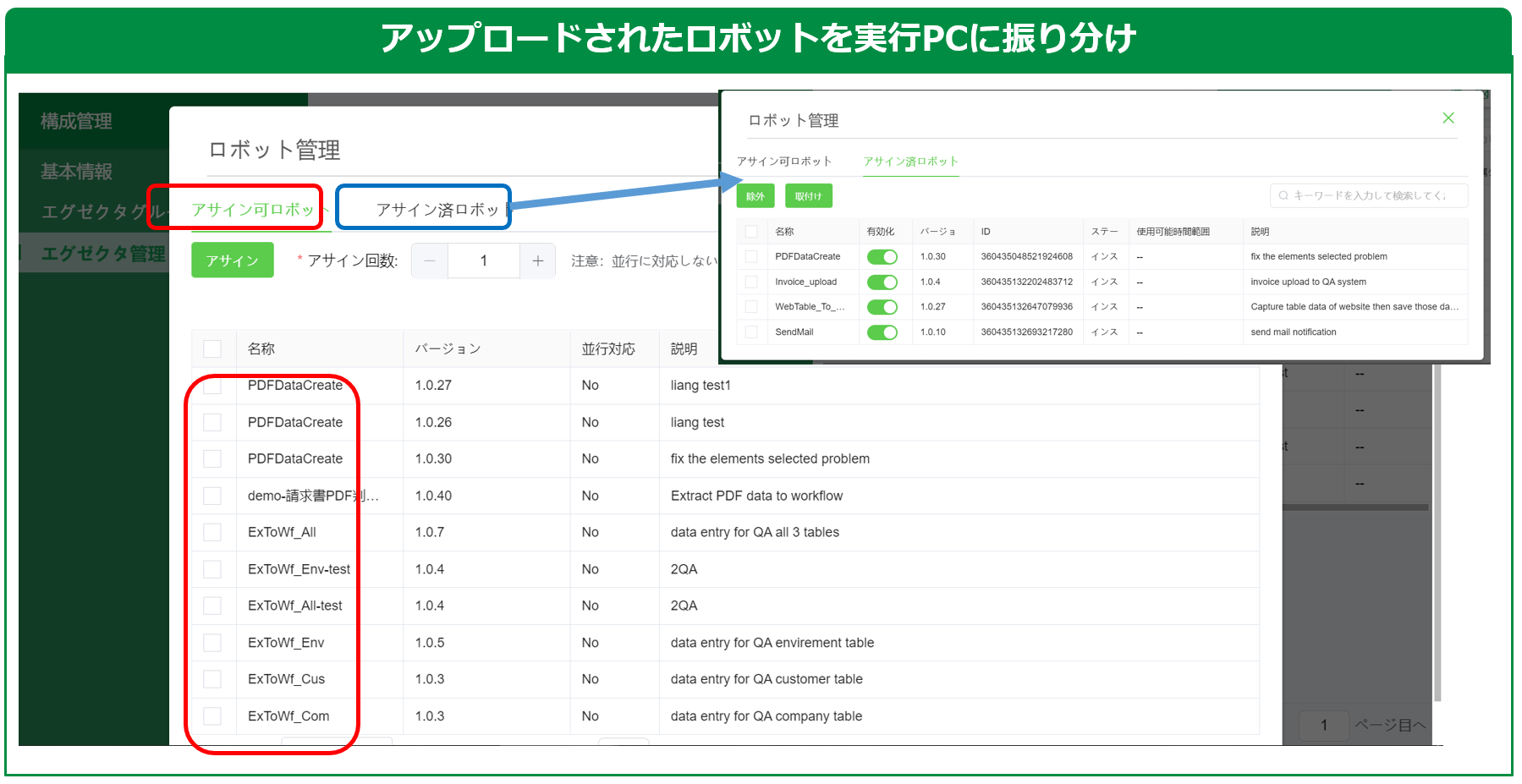This screenshot has height=784, width=1522.
Task: Check PDFDataCreate version 1.0.26 row checkbox
Action: [x=212, y=422]
